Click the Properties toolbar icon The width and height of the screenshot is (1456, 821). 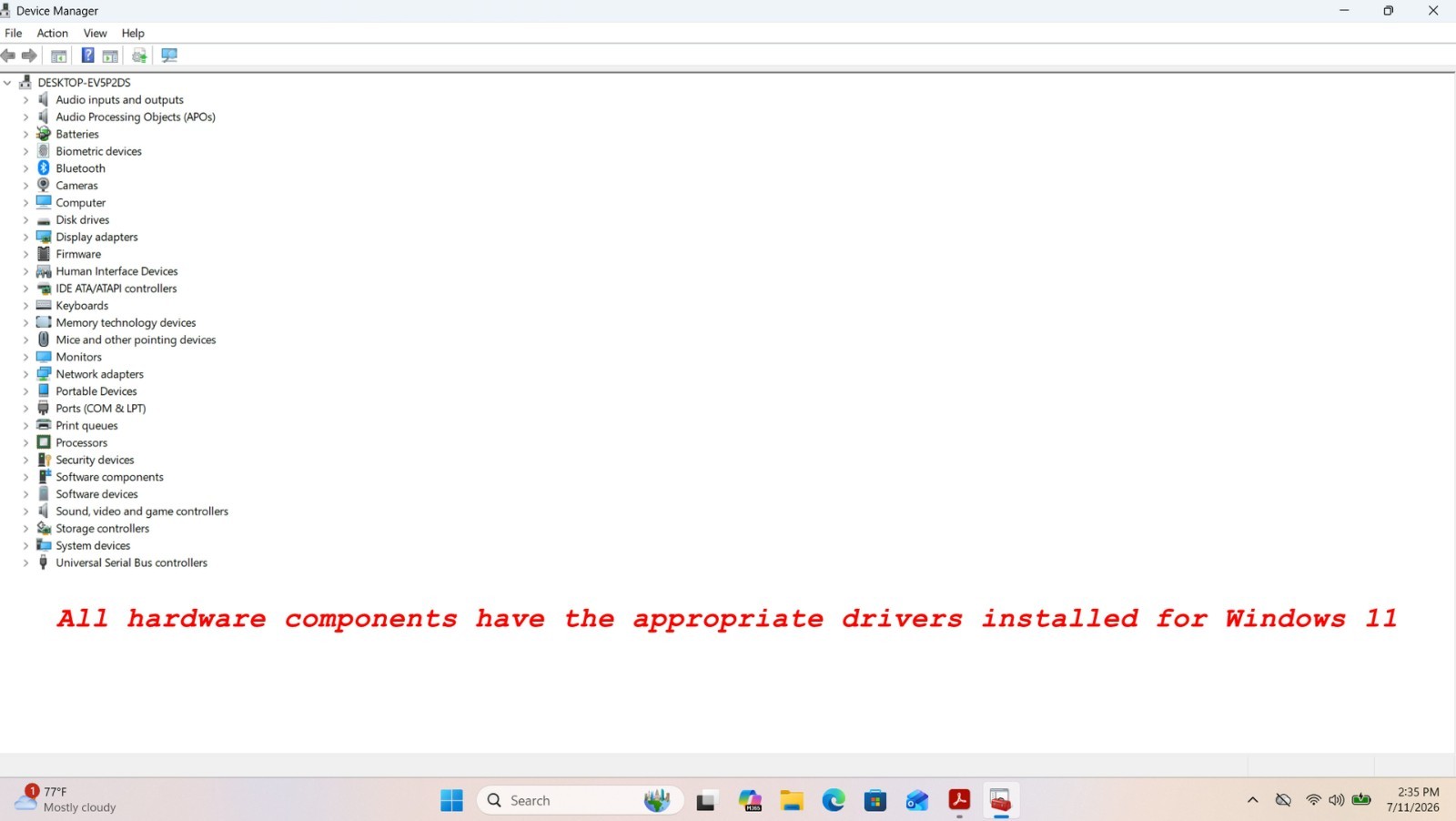tap(110, 56)
